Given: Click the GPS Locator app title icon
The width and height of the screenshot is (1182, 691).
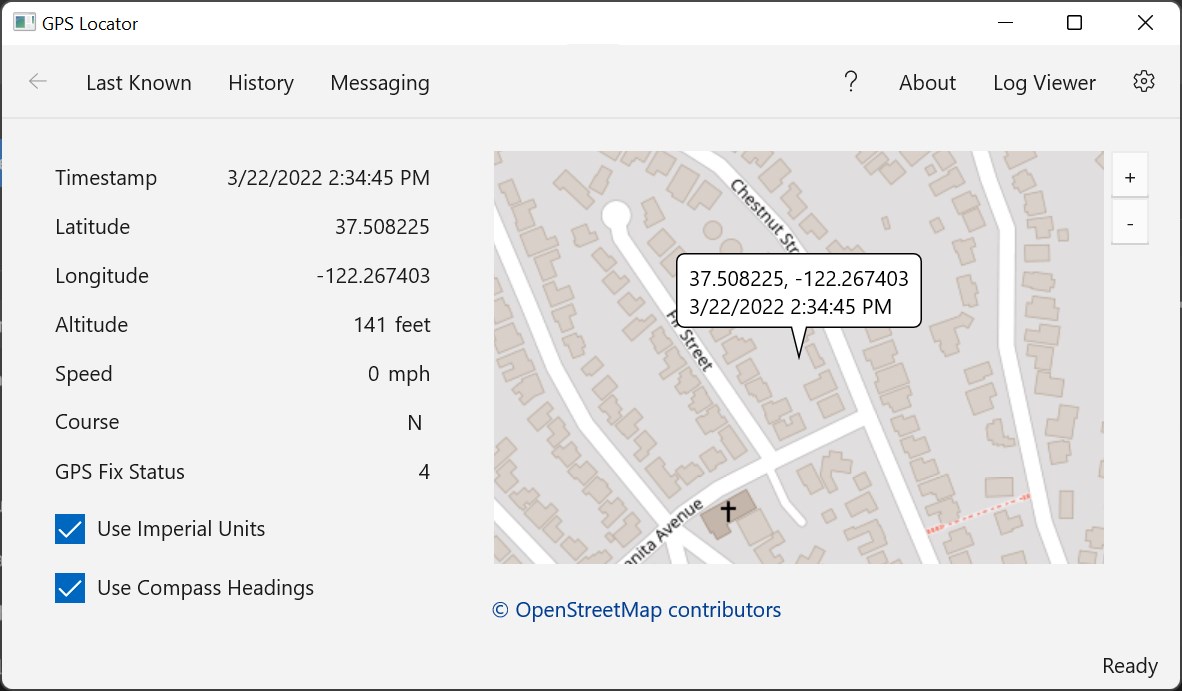Looking at the screenshot, I should click(24, 23).
